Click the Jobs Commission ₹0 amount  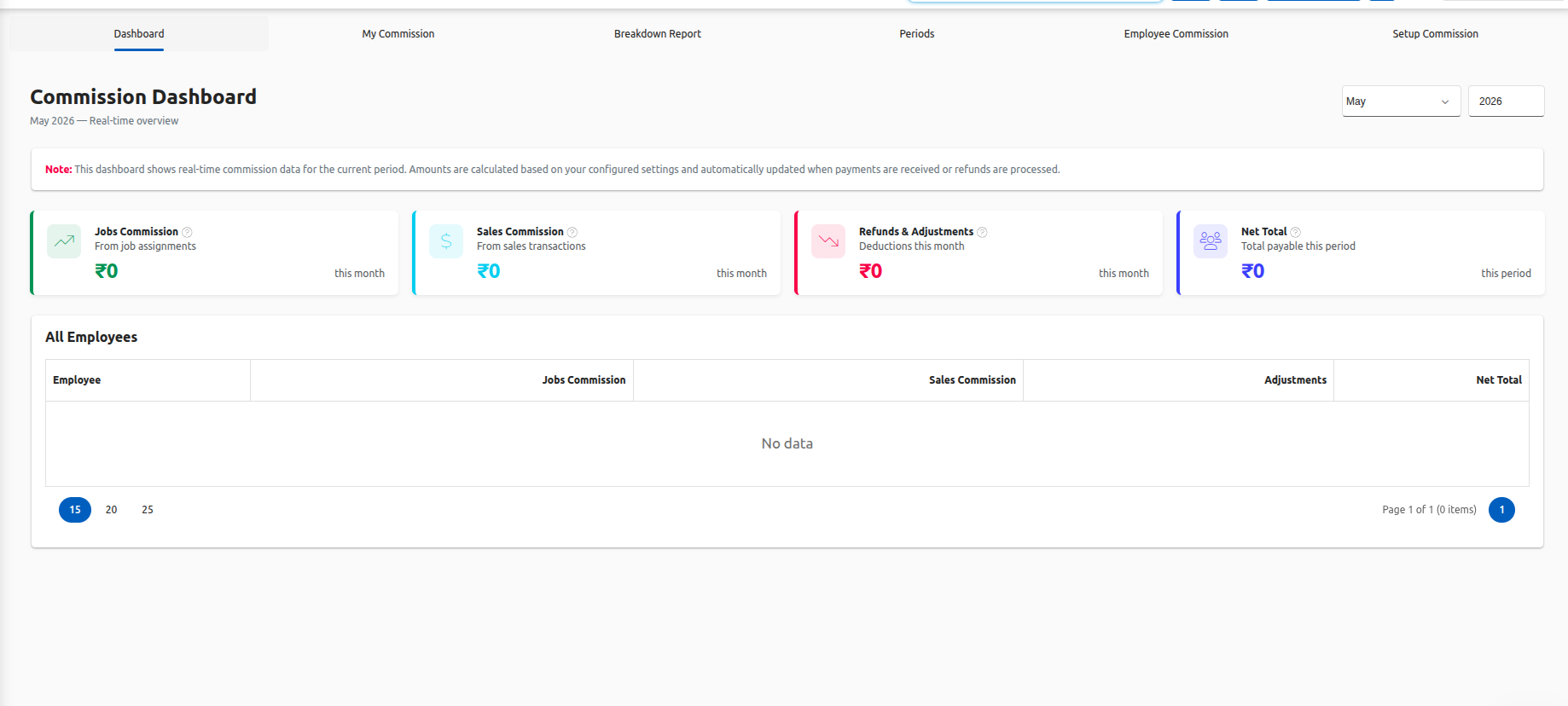click(x=107, y=271)
